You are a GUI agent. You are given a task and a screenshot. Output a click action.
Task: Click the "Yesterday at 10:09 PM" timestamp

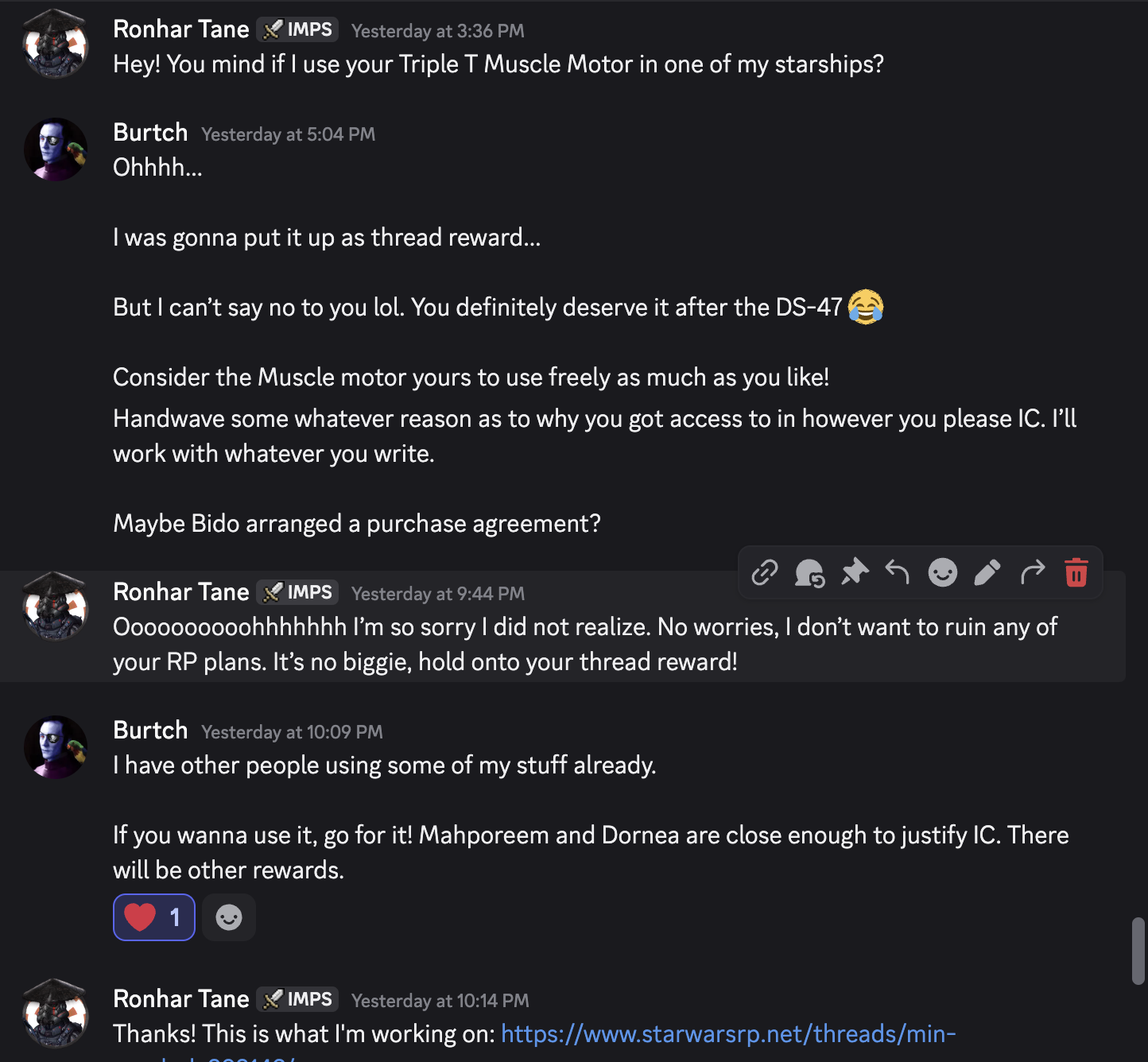coord(292,732)
